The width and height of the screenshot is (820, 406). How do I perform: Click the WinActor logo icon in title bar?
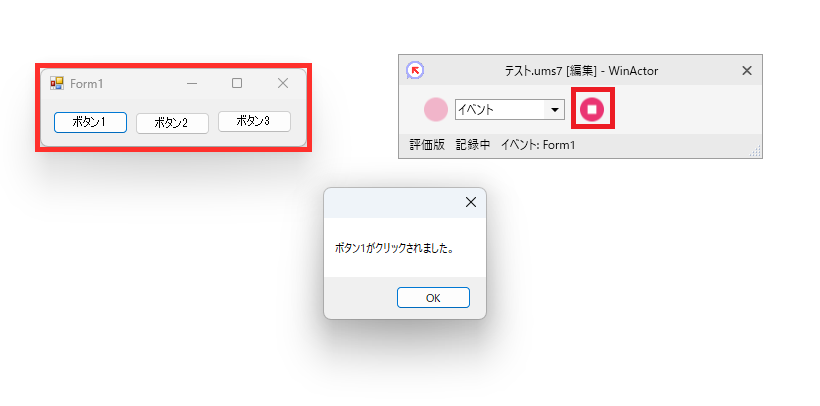(x=415, y=70)
